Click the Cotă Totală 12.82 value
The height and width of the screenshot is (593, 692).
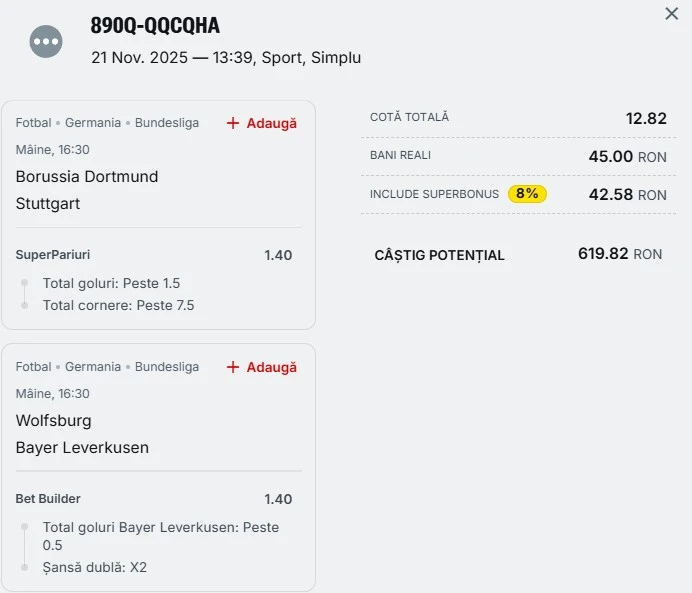point(646,118)
